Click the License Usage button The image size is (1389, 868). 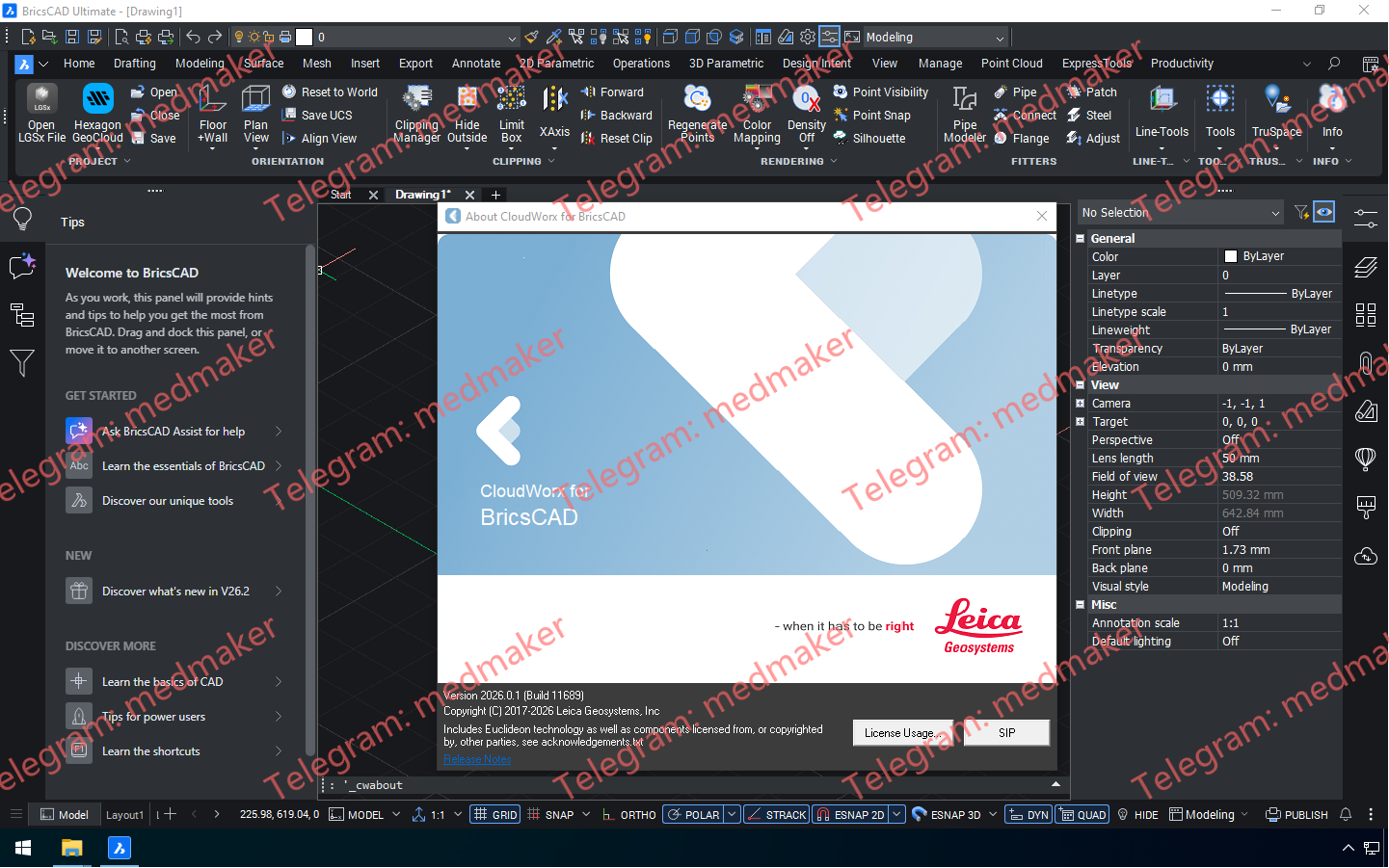click(902, 733)
